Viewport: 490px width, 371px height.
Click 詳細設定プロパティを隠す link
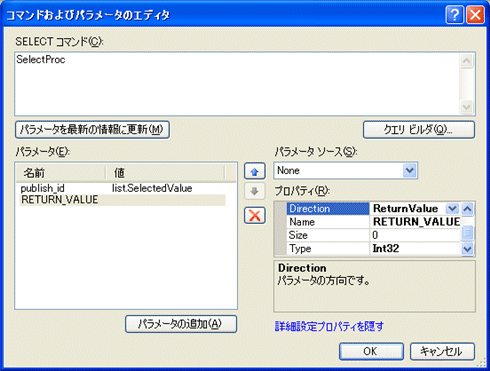(x=329, y=326)
